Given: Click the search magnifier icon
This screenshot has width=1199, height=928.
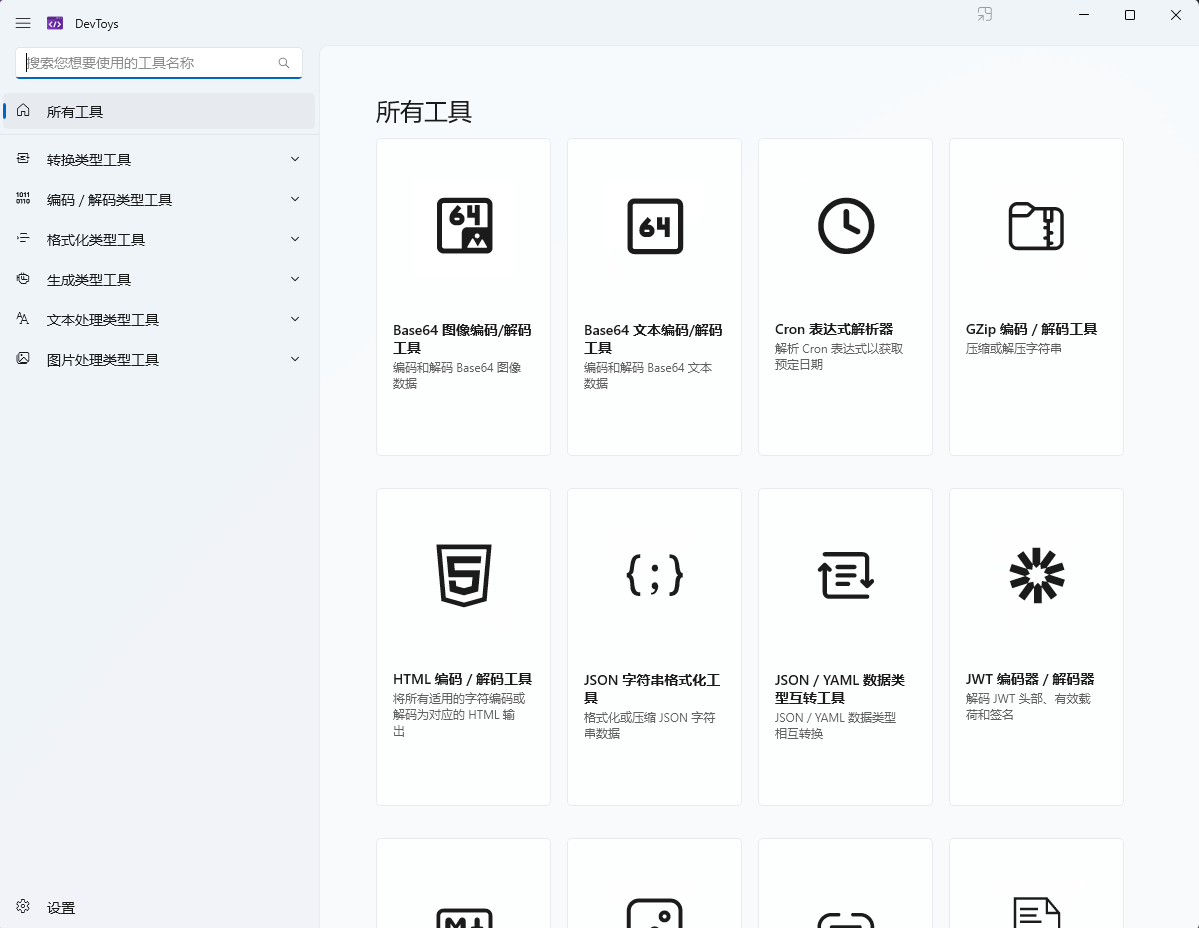Looking at the screenshot, I should point(284,63).
